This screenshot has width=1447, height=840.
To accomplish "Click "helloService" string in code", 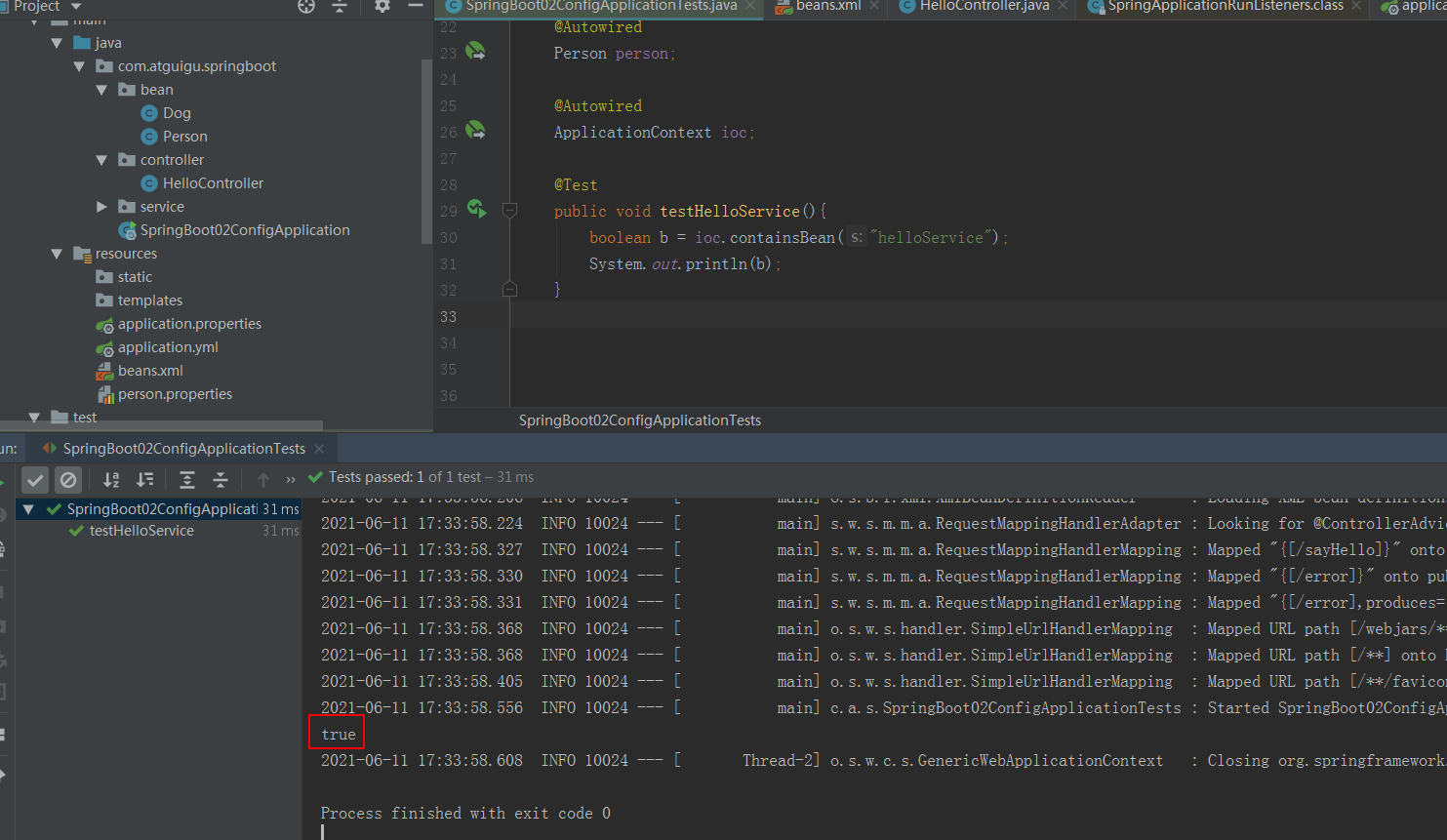I will point(931,237).
